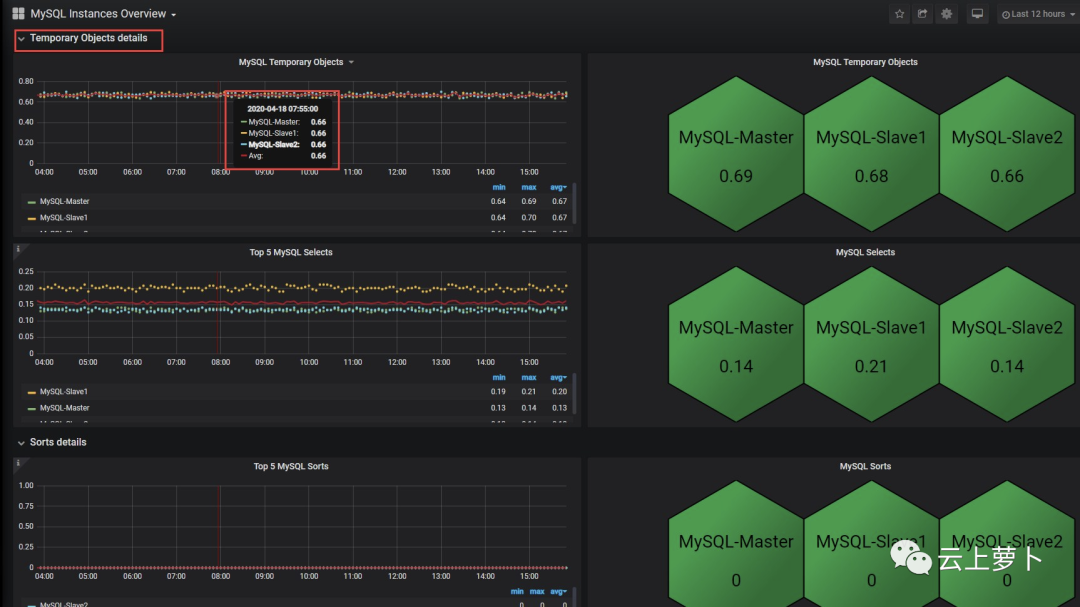
Task: Open the Top 5 MySQL Selects panel title
Action: pyautogui.click(x=291, y=252)
